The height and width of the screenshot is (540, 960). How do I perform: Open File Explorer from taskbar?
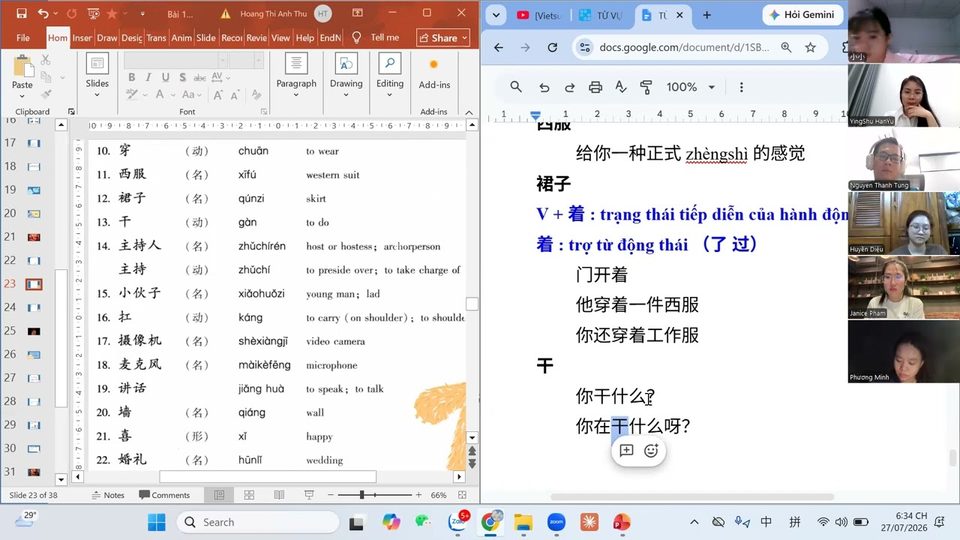(523, 522)
